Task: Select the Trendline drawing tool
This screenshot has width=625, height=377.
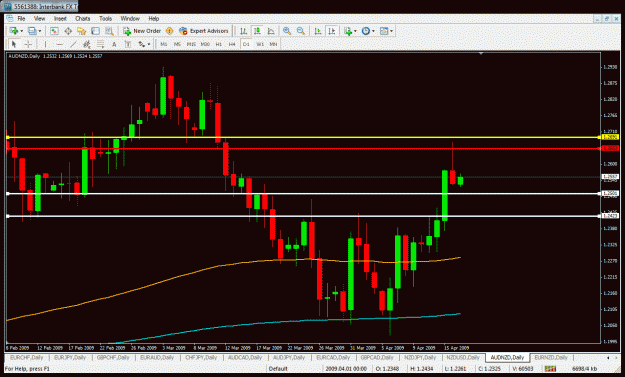Action: [x=73, y=44]
